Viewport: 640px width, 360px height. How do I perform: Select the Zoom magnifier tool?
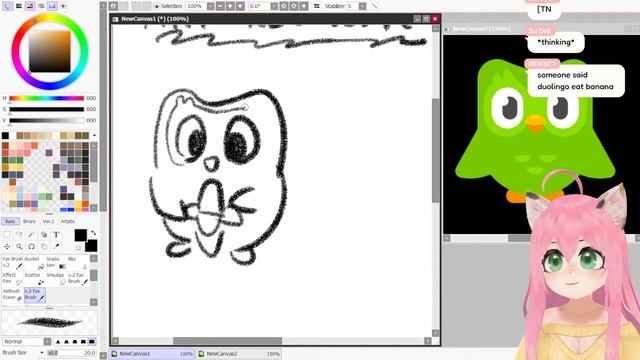19,247
